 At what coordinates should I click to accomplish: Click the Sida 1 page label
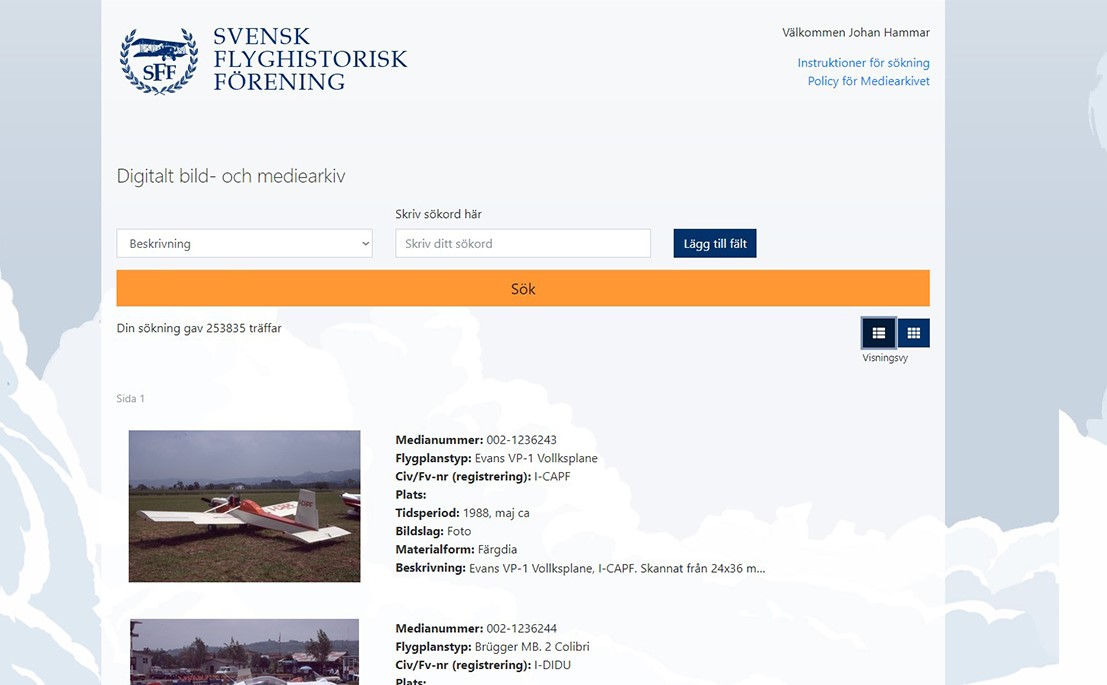pos(131,398)
